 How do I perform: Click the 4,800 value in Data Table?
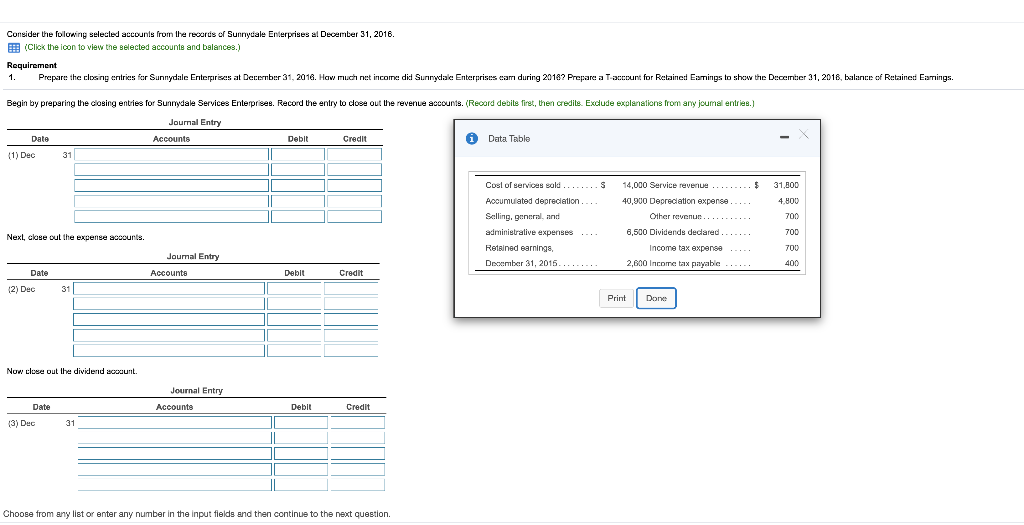788,200
